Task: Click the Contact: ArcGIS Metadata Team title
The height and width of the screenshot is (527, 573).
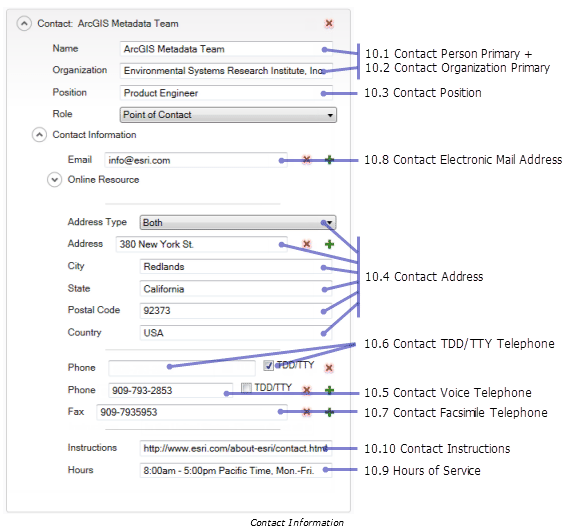Action: click(108, 24)
